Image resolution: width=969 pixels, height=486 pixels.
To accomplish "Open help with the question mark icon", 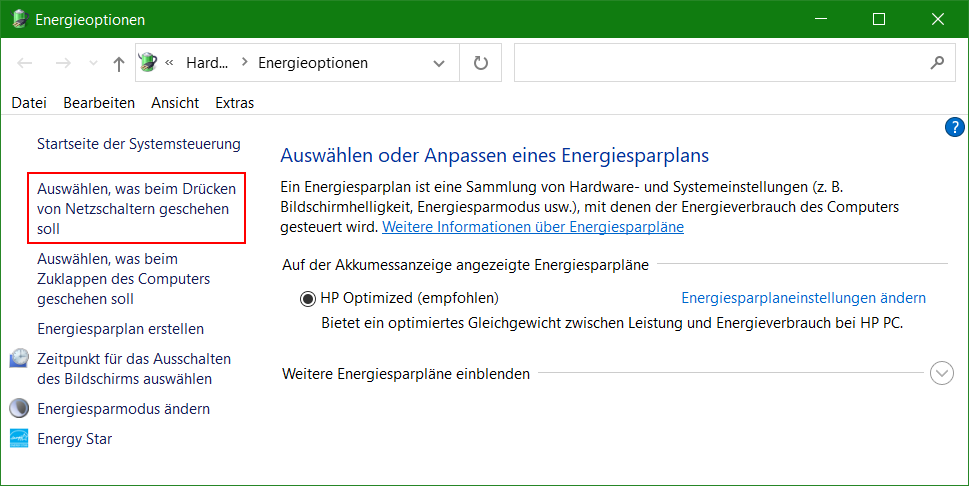I will [x=954, y=127].
